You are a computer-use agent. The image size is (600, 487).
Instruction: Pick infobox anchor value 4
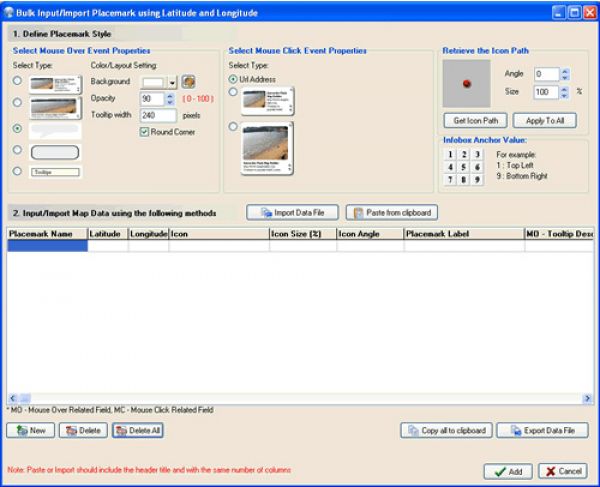pos(450,167)
